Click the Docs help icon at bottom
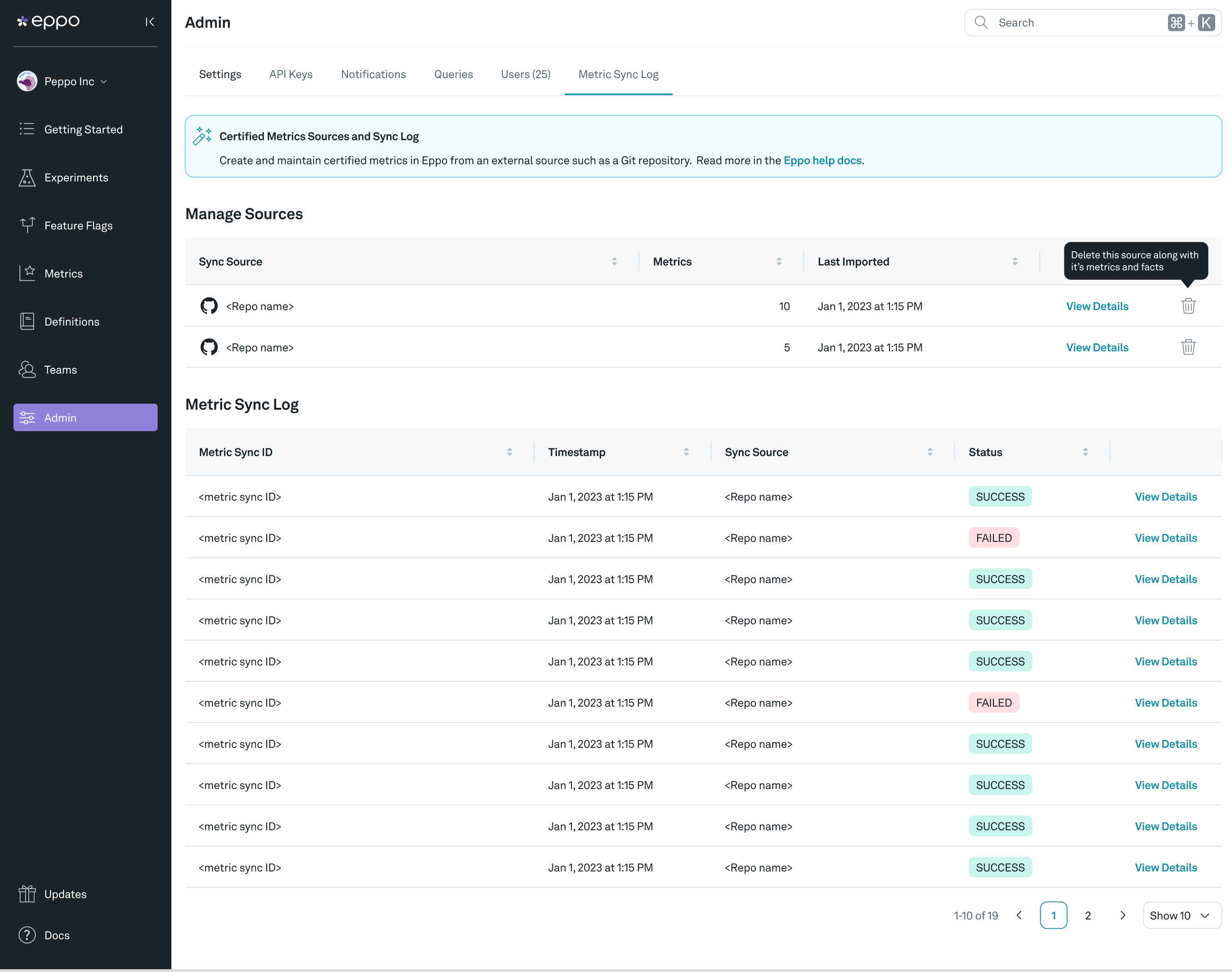The width and height of the screenshot is (1232, 972). (x=27, y=935)
